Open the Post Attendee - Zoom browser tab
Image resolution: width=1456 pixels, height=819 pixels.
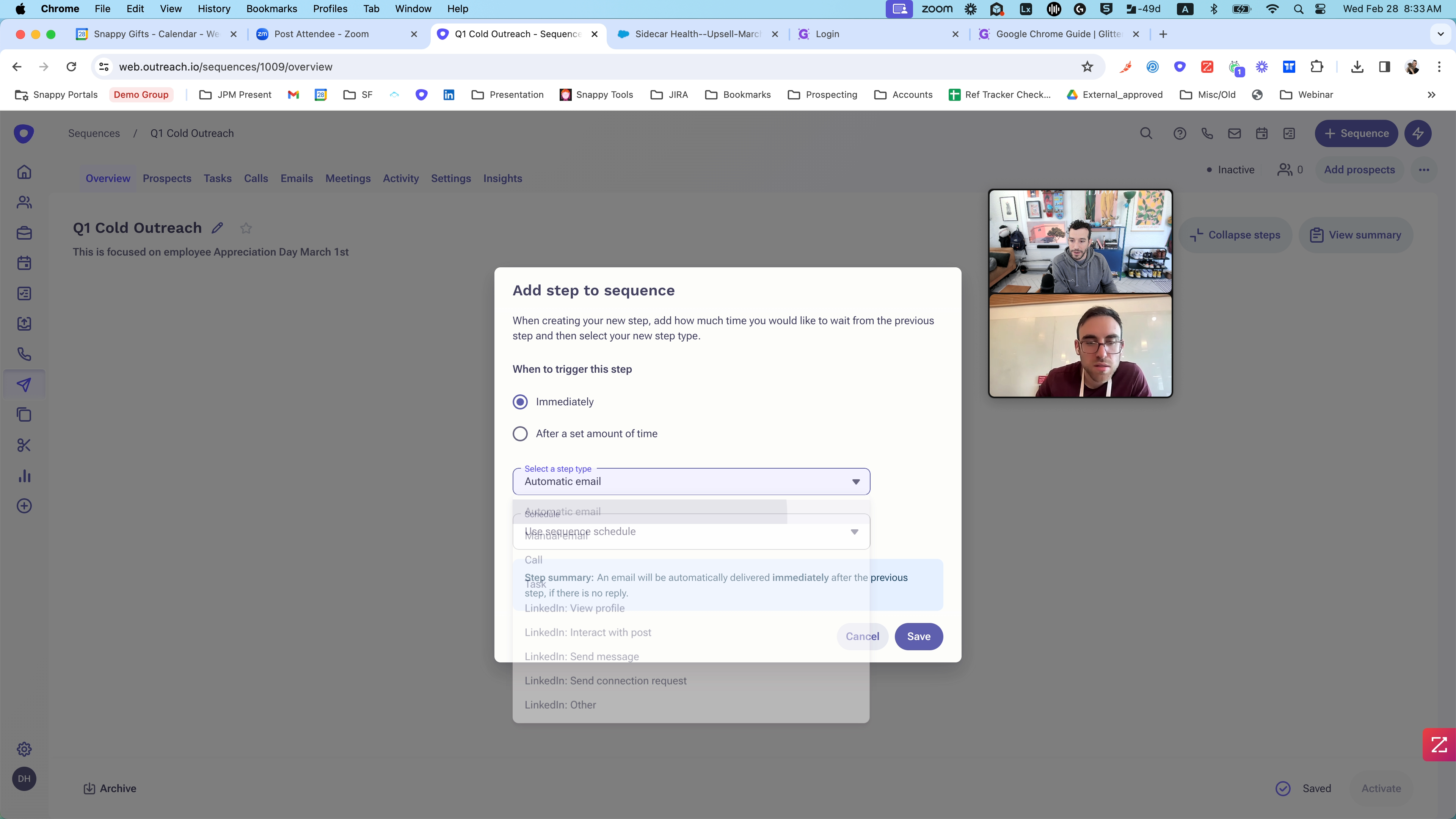click(x=337, y=34)
